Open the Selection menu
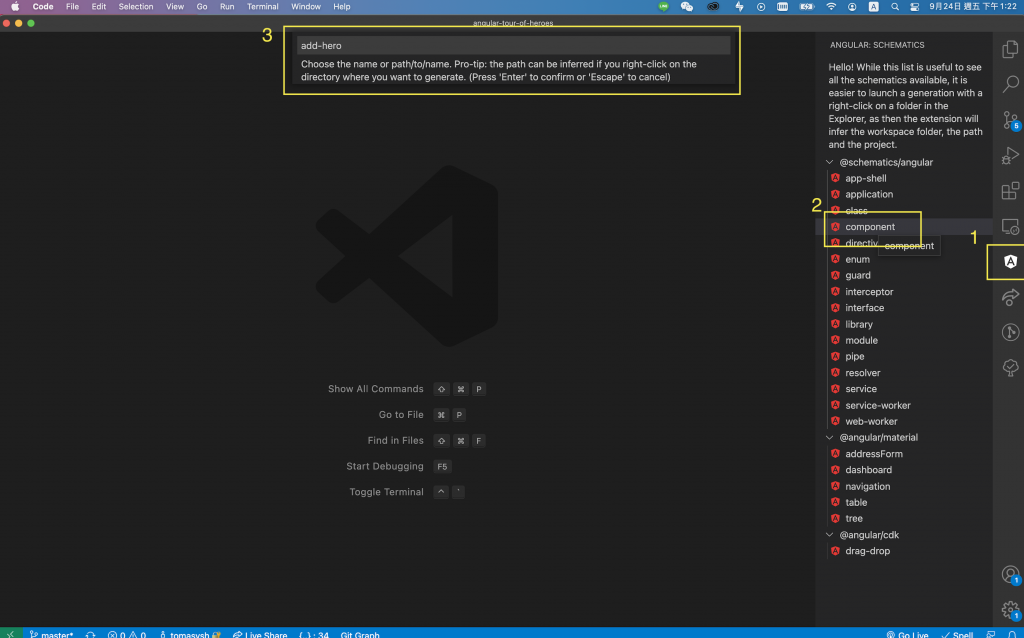Viewport: 1024px width, 638px height. tap(136, 7)
